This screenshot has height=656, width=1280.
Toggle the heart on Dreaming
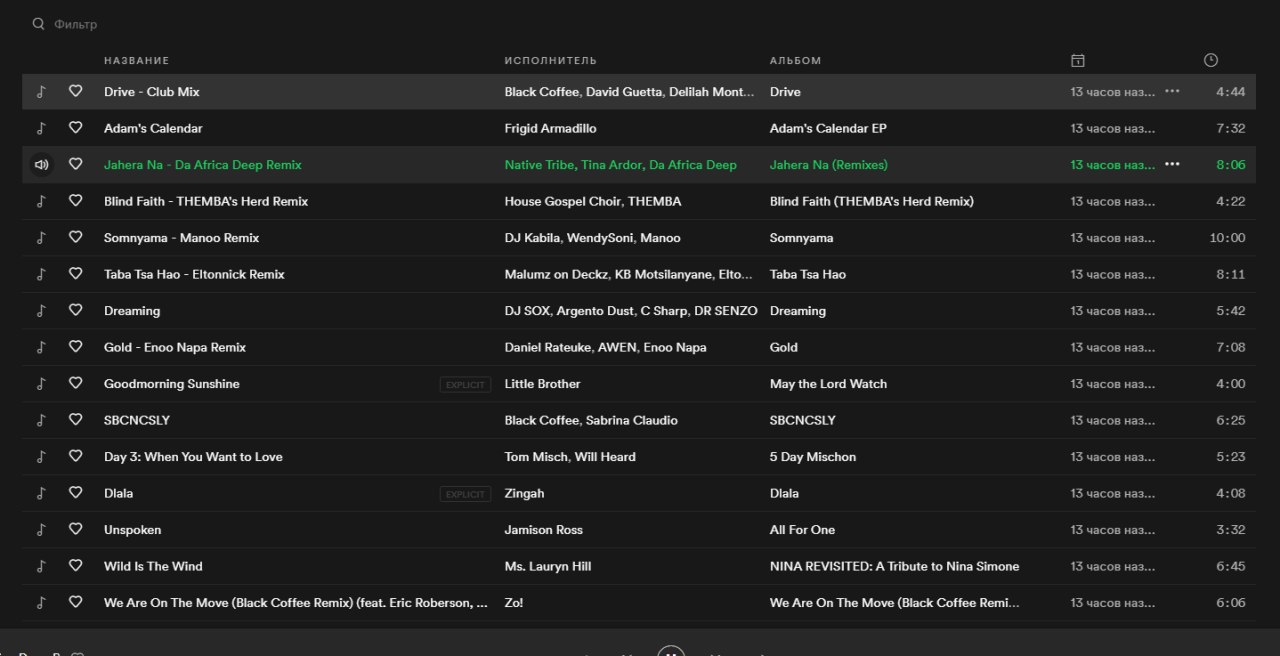pos(75,310)
